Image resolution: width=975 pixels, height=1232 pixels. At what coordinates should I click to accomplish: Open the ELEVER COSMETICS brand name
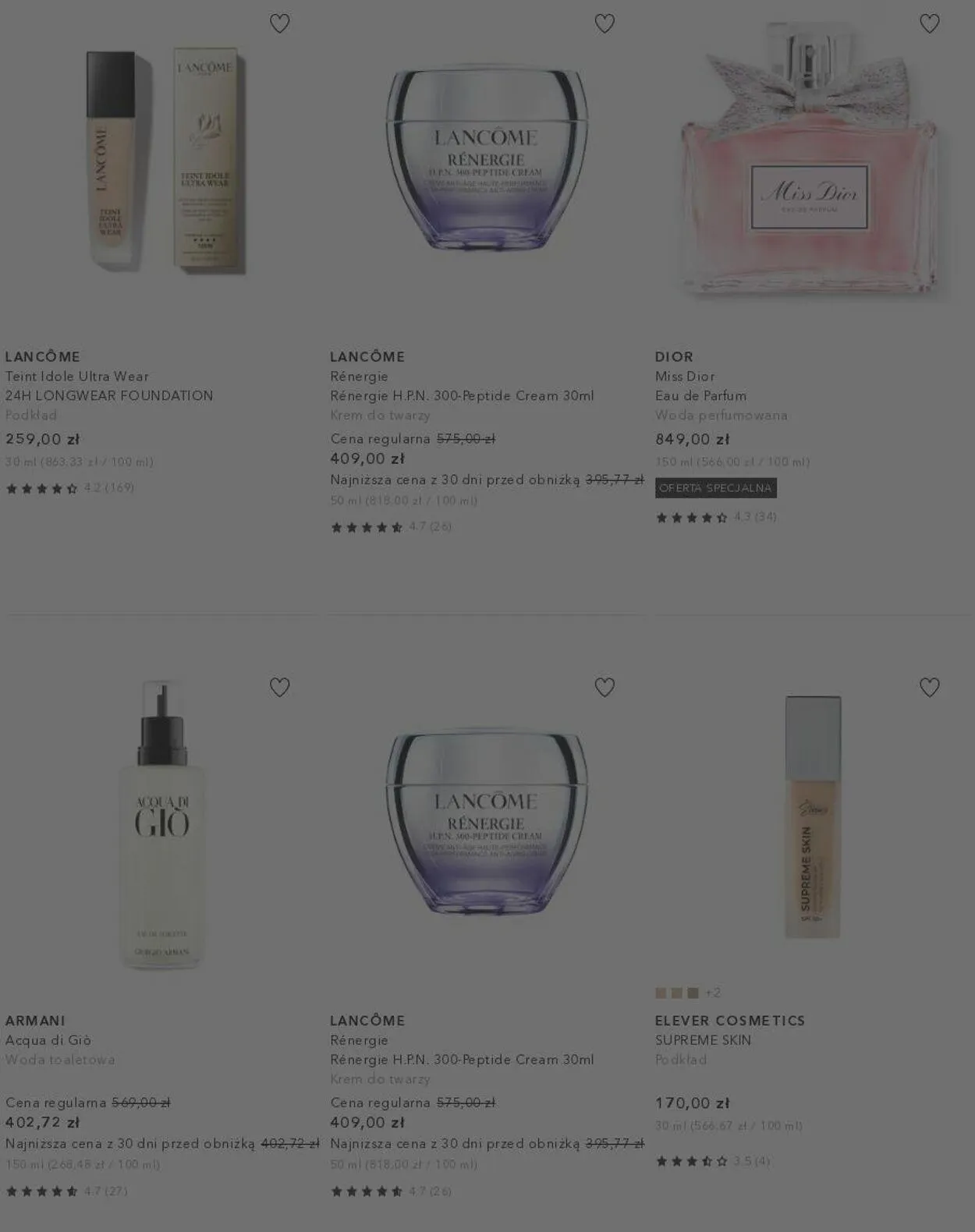point(730,1020)
